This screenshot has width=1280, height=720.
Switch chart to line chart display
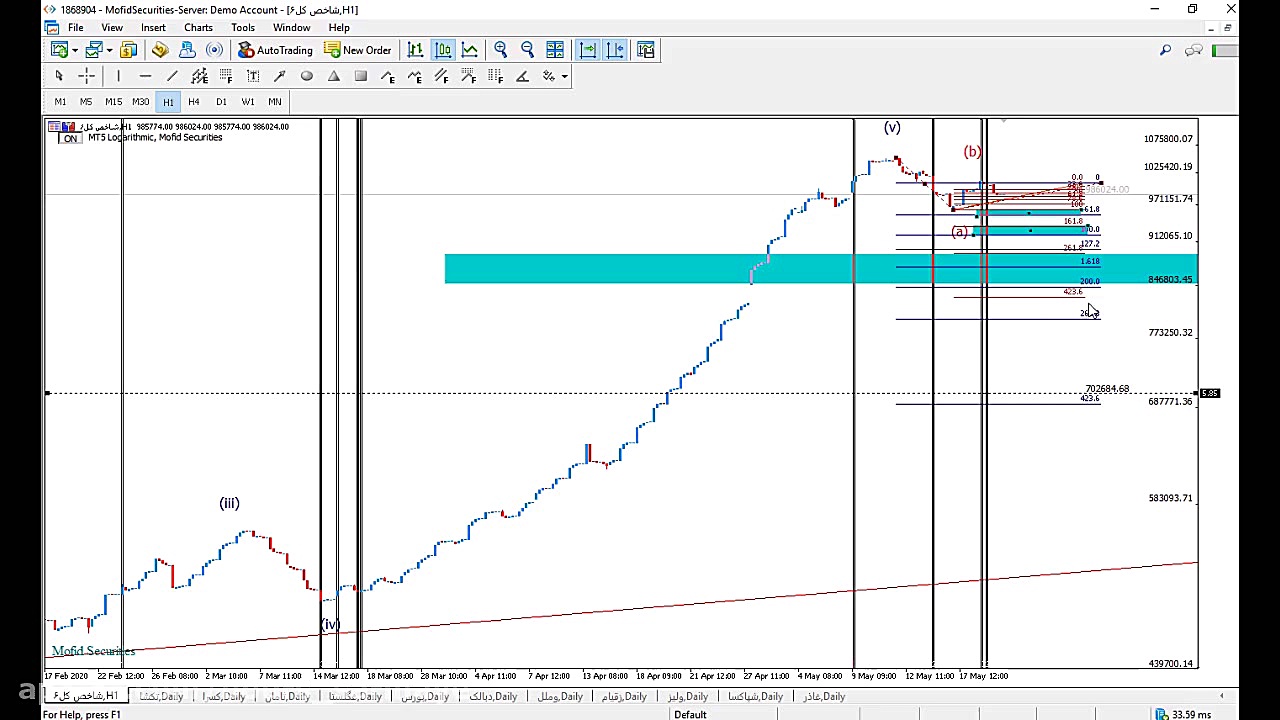(x=469, y=50)
